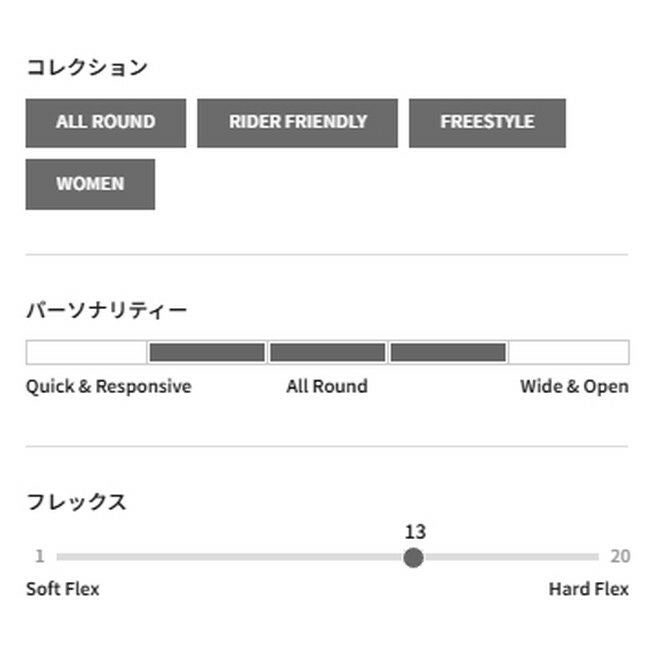Filter by the WOMEN collection
Viewport: 650px width, 650px height.
tap(90, 184)
